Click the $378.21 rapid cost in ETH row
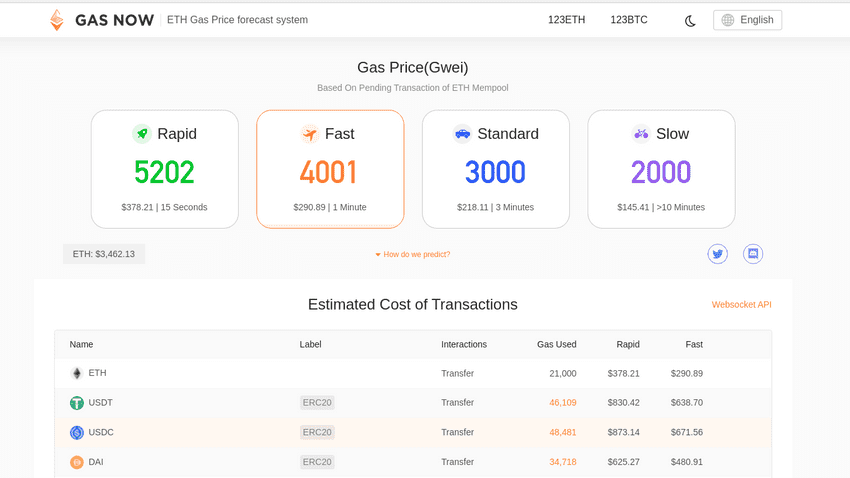 pos(623,373)
